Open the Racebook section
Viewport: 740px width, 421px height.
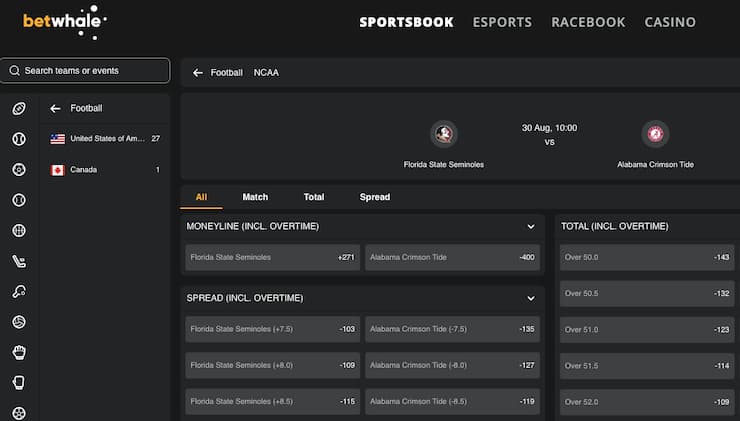[588, 22]
